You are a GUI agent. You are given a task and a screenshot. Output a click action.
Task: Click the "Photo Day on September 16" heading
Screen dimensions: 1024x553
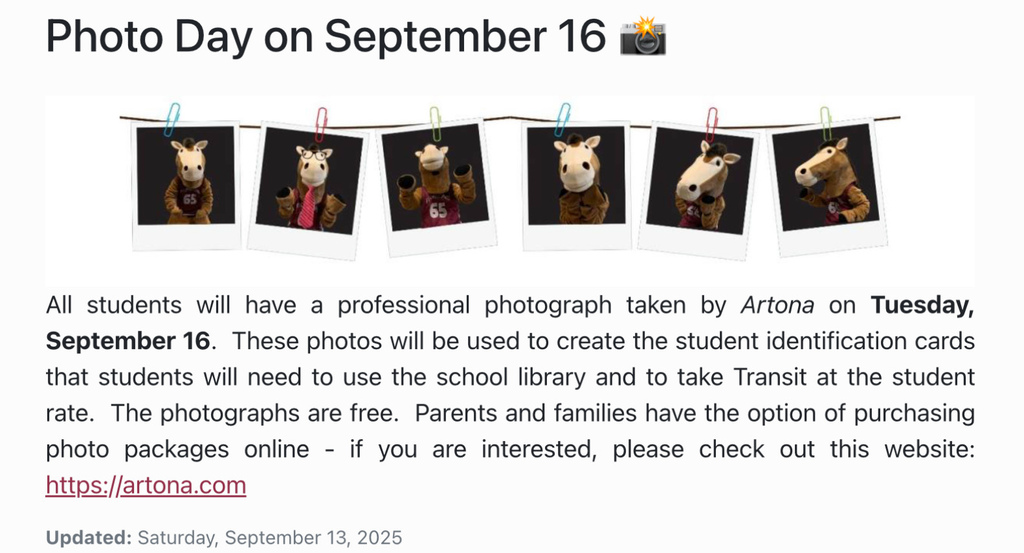point(326,37)
